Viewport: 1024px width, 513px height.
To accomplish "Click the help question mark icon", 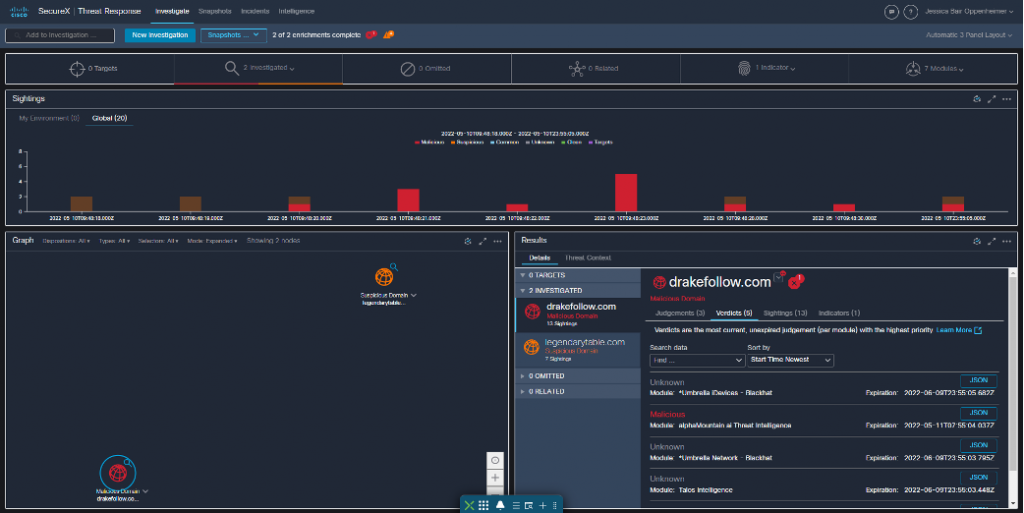I will tap(910, 11).
